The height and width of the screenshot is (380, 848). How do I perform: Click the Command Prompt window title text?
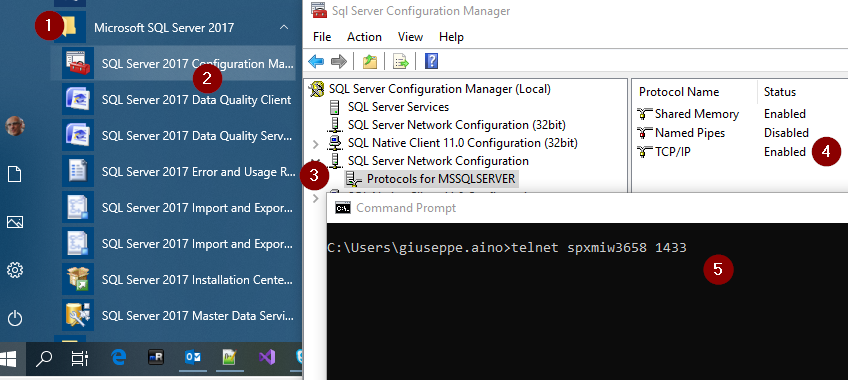(406, 208)
